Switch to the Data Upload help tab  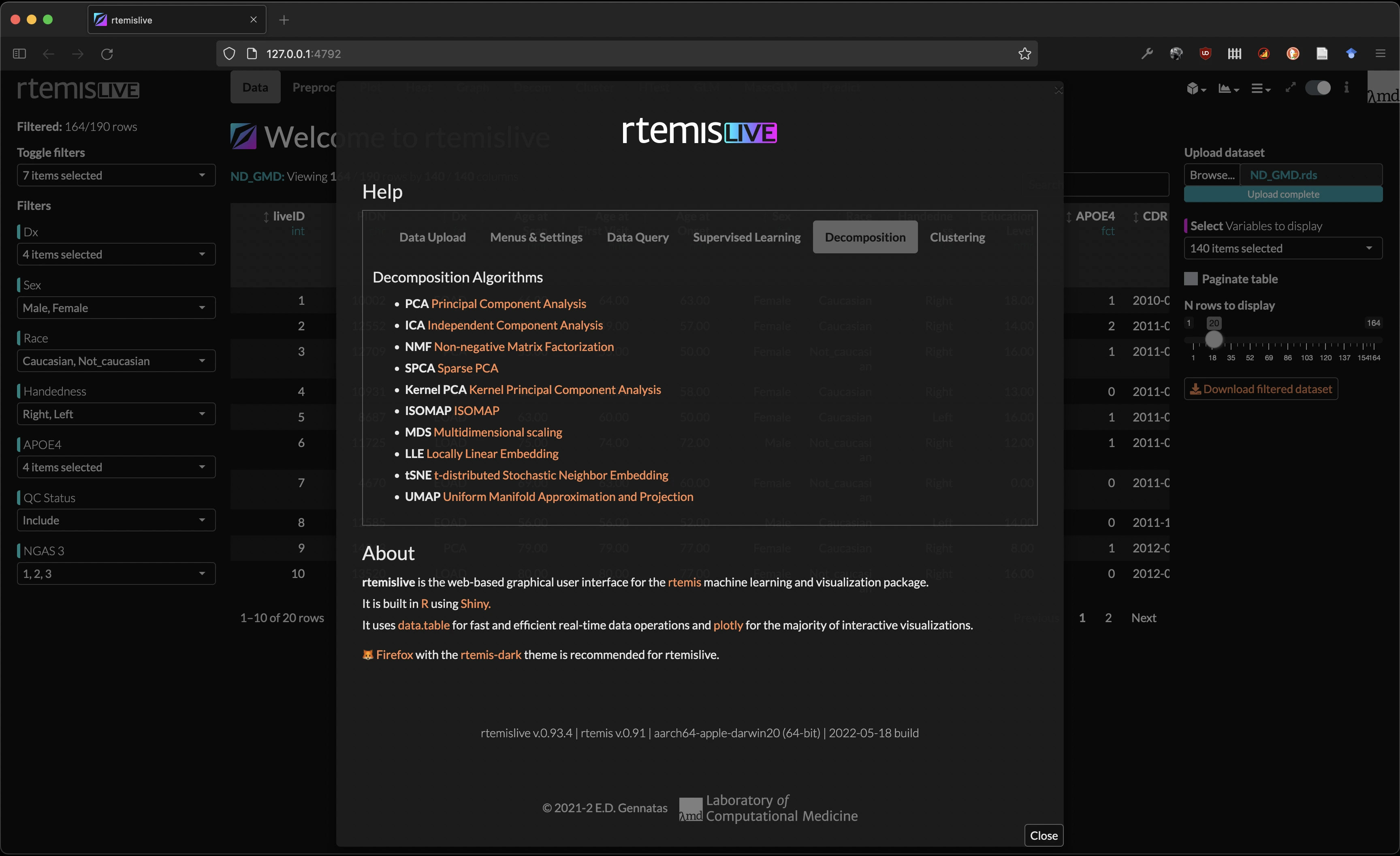(x=432, y=237)
